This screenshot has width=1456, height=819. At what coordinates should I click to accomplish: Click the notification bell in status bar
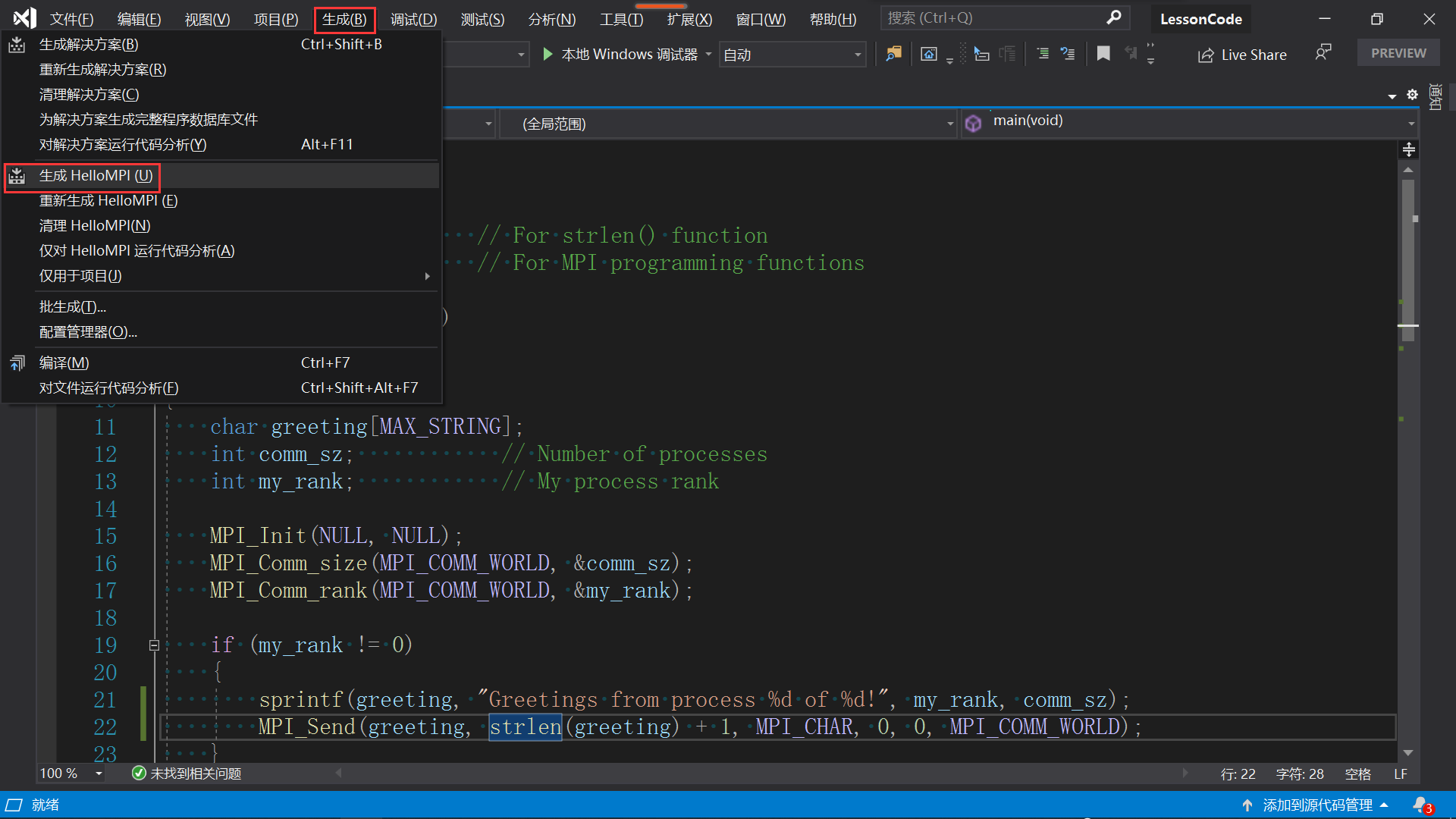(x=1420, y=805)
